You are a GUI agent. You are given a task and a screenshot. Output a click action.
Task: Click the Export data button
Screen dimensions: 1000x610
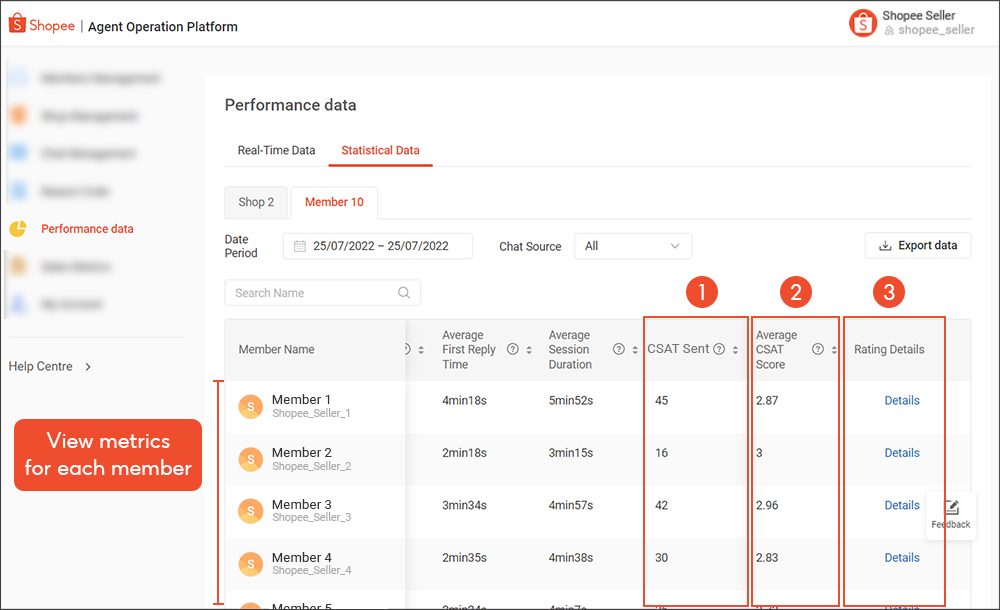pyautogui.click(x=918, y=244)
